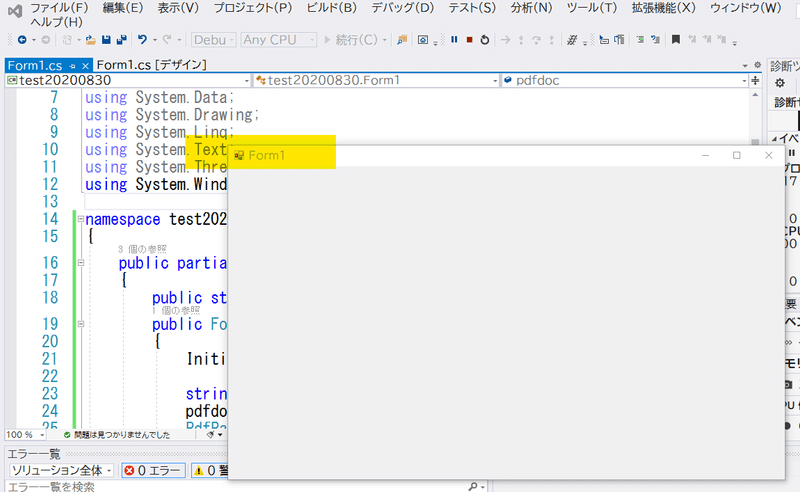Click the diagnostics panel settings gear
800x492 pixels.
780,83
